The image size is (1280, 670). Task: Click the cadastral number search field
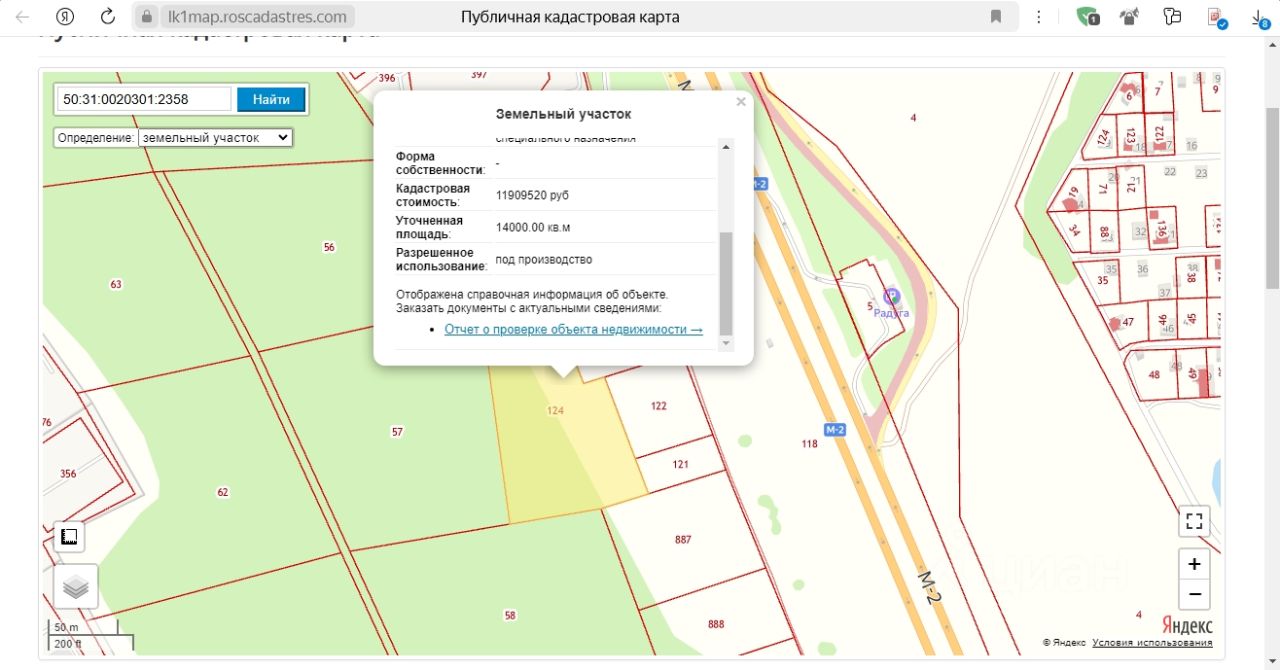144,99
